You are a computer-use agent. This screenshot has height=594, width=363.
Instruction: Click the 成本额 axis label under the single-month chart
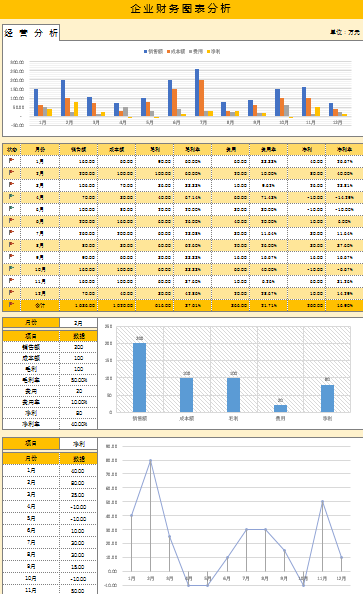186,419
